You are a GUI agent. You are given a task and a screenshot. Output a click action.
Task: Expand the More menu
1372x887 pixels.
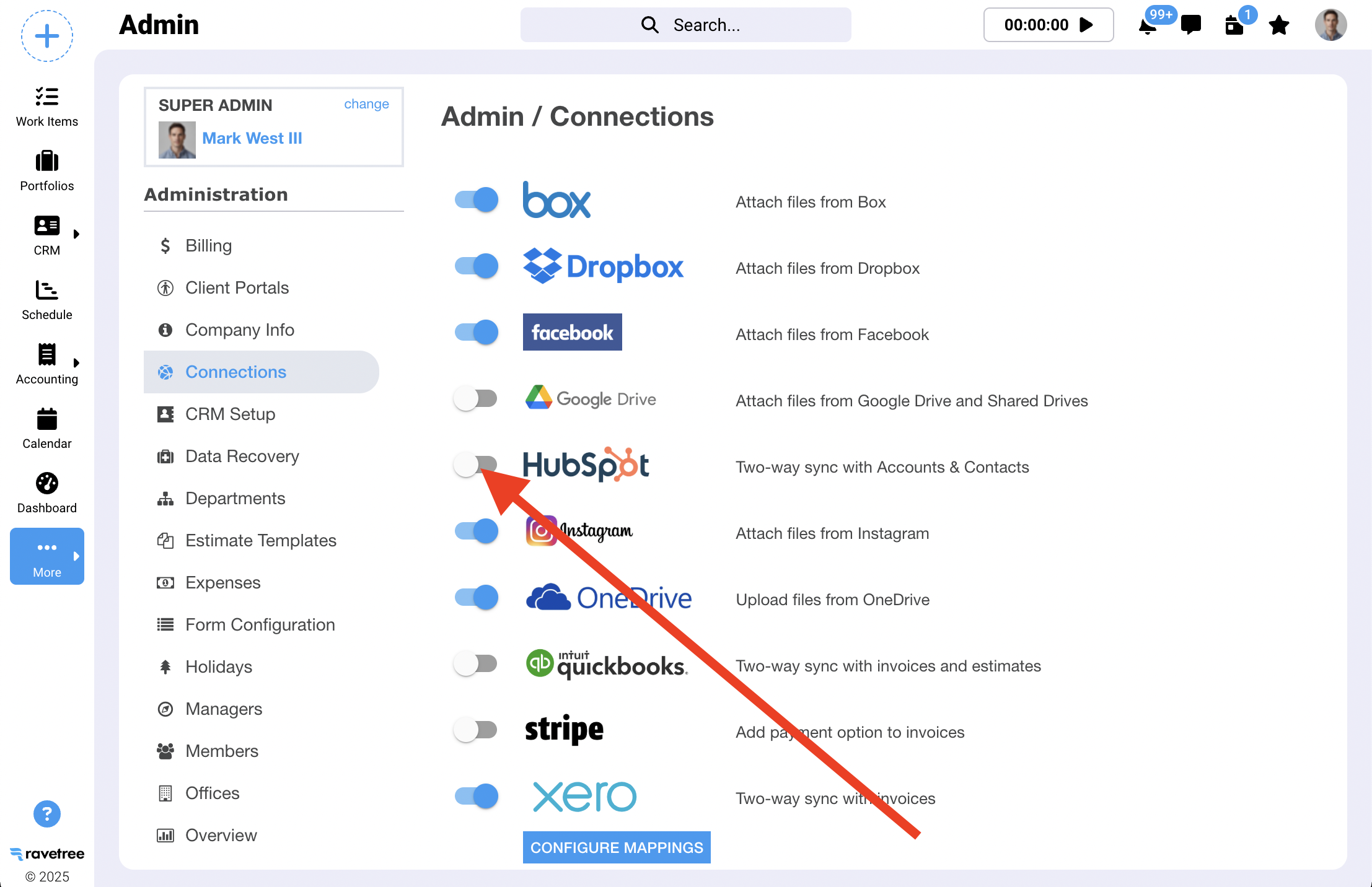coord(47,556)
